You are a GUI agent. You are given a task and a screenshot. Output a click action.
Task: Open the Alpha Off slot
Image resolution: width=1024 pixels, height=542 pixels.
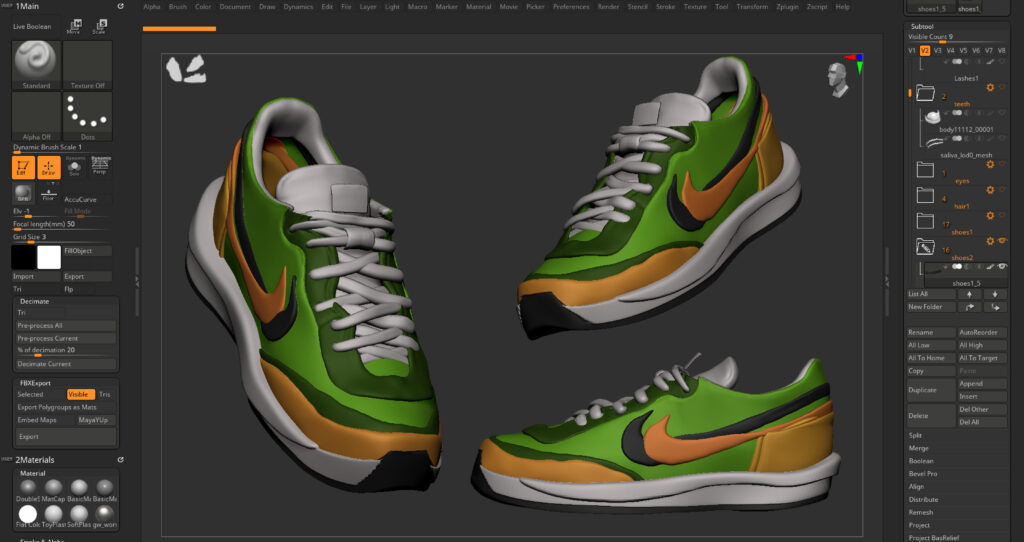coord(37,116)
